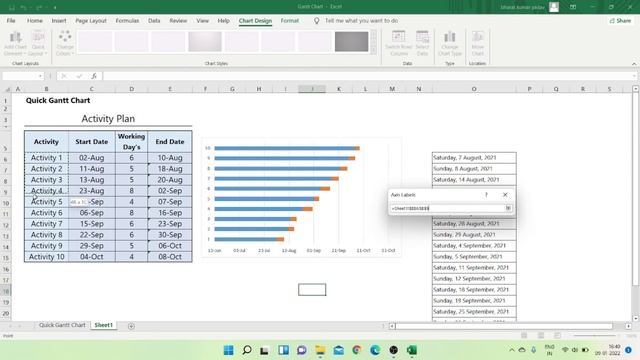
Task: Close the Axis Labels dialog
Action: 505,195
